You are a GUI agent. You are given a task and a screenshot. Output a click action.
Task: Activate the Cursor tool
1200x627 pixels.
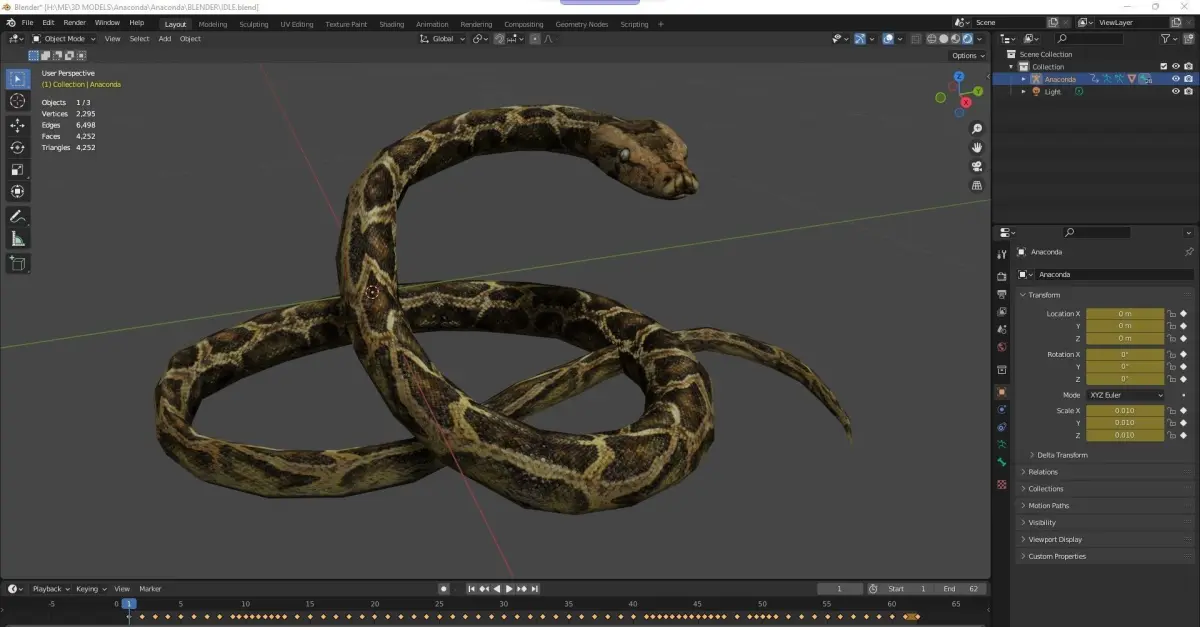18,101
